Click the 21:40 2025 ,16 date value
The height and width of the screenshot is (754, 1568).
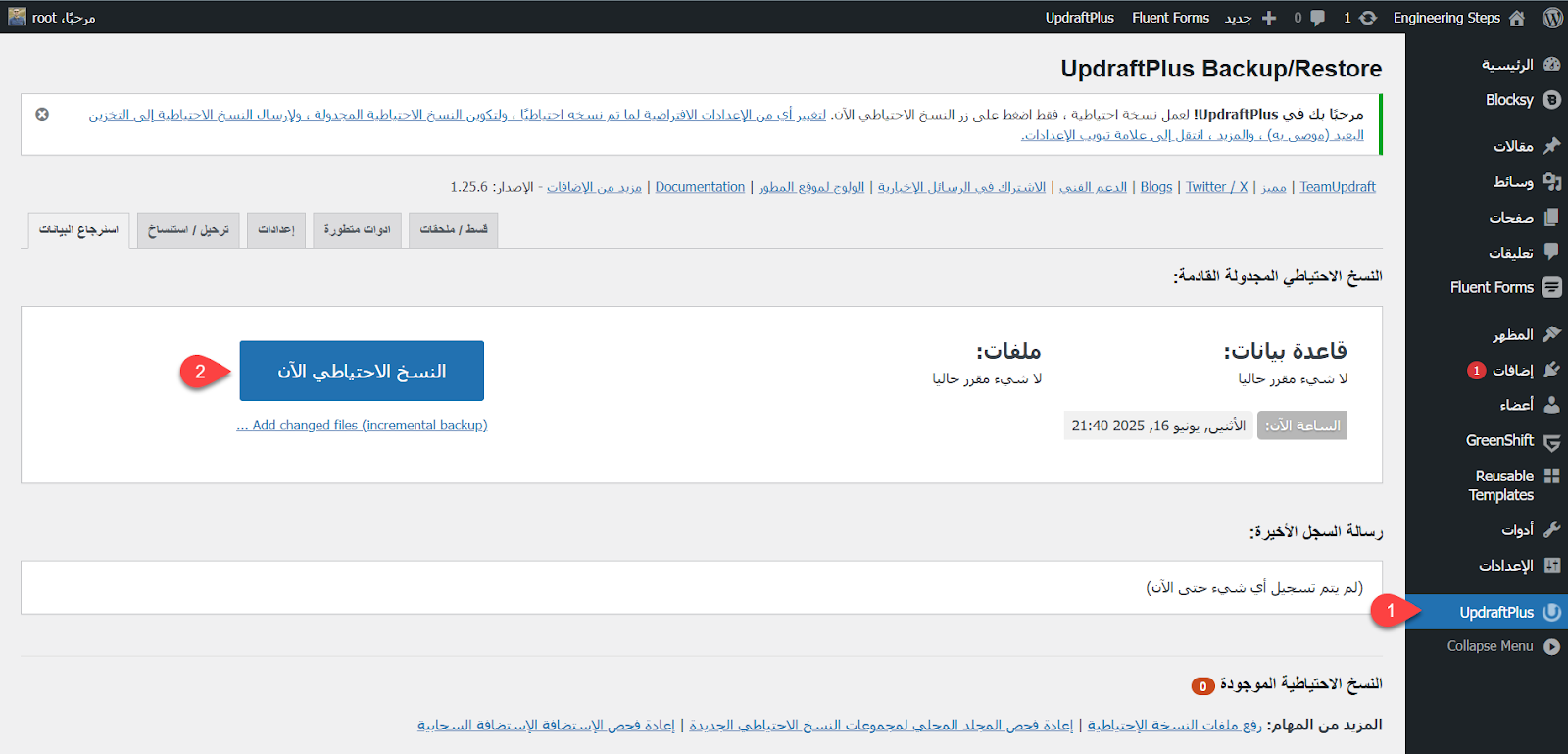click(1158, 426)
